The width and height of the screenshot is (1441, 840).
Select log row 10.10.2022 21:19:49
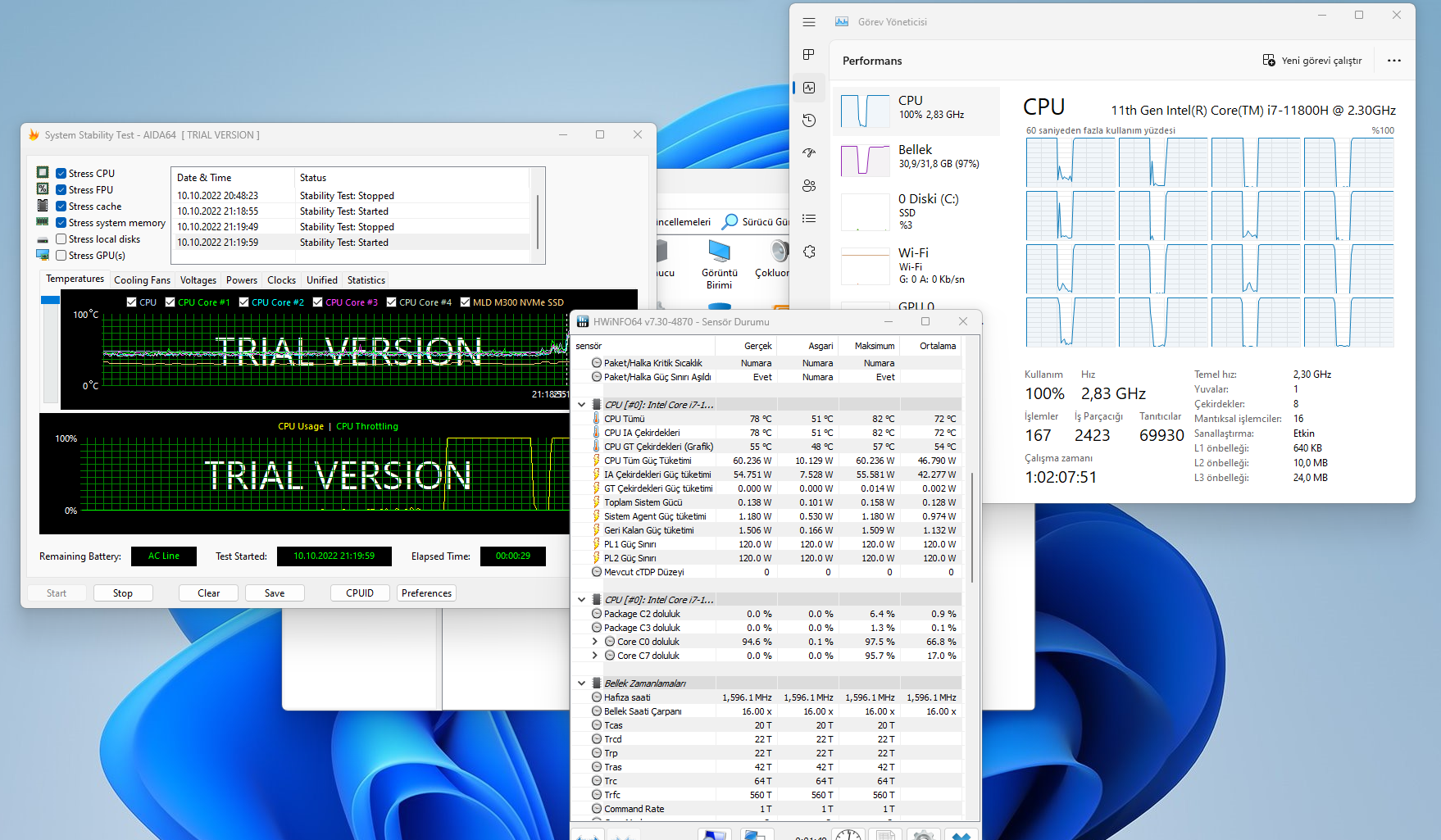click(352, 227)
